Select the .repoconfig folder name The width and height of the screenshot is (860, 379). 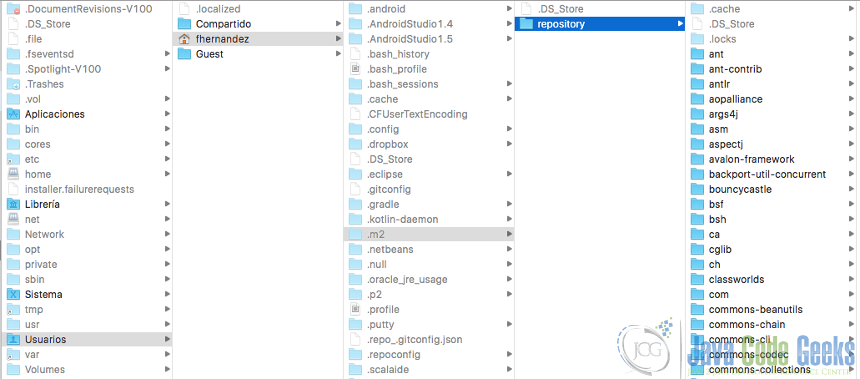click(x=393, y=354)
